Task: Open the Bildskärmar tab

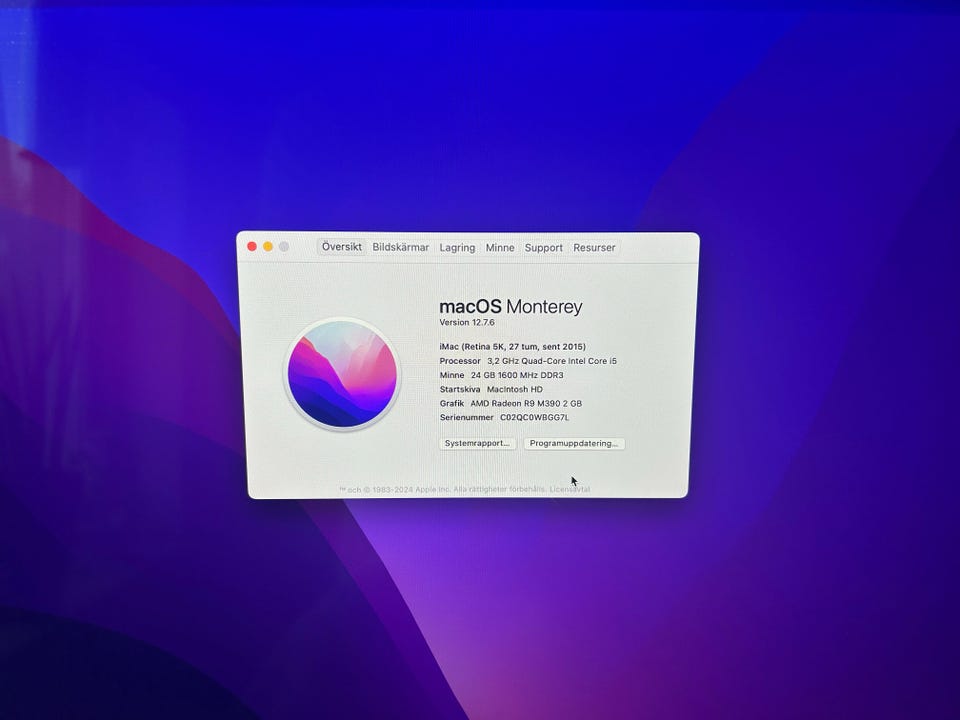Action: pos(400,247)
